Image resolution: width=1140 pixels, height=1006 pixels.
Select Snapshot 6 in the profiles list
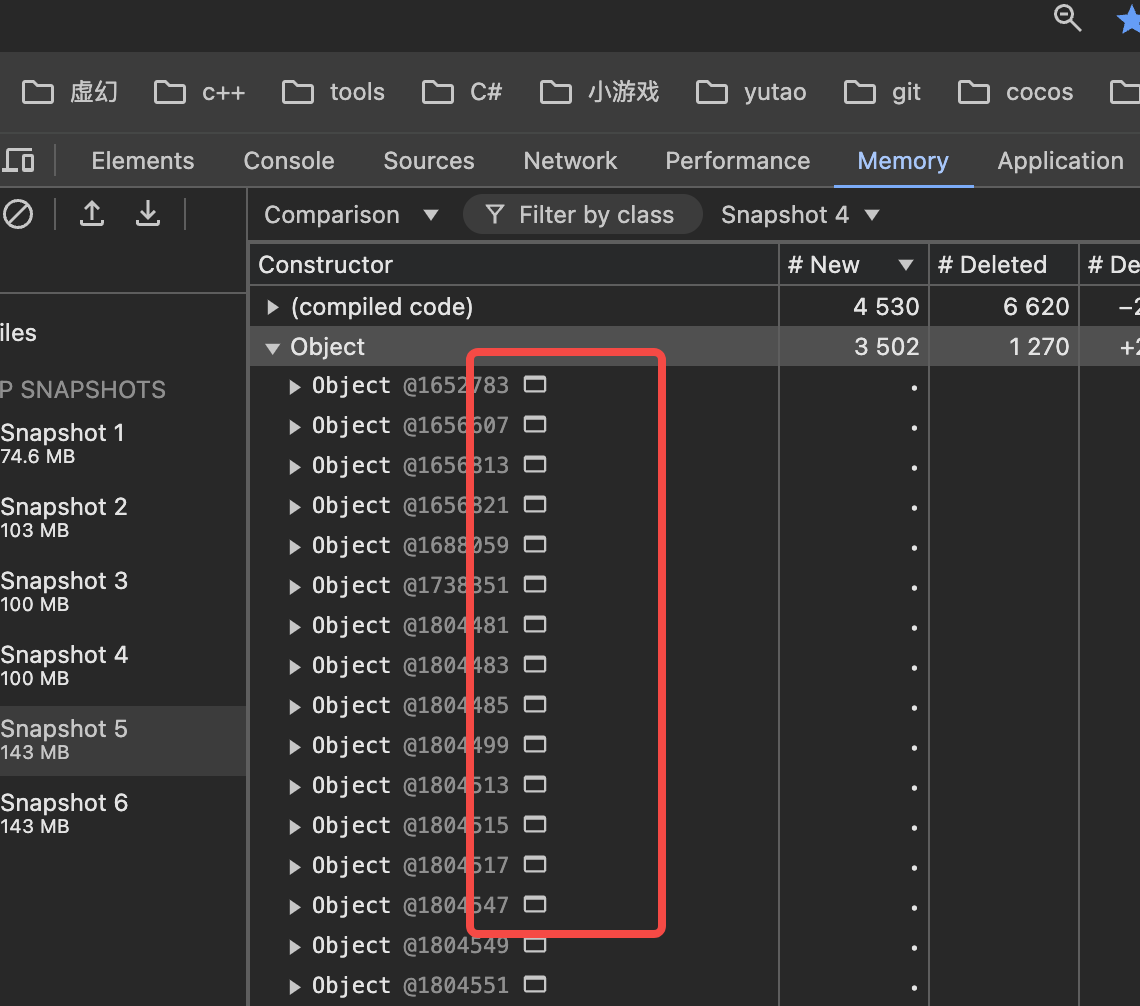(x=122, y=814)
